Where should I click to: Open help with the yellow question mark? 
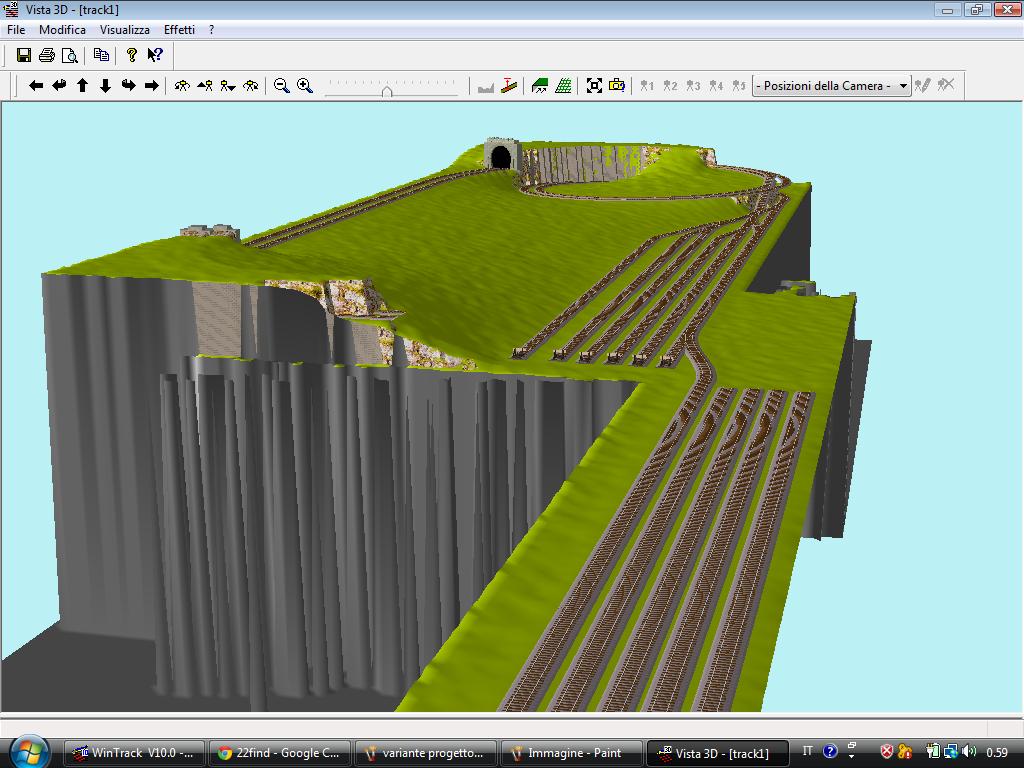point(131,55)
